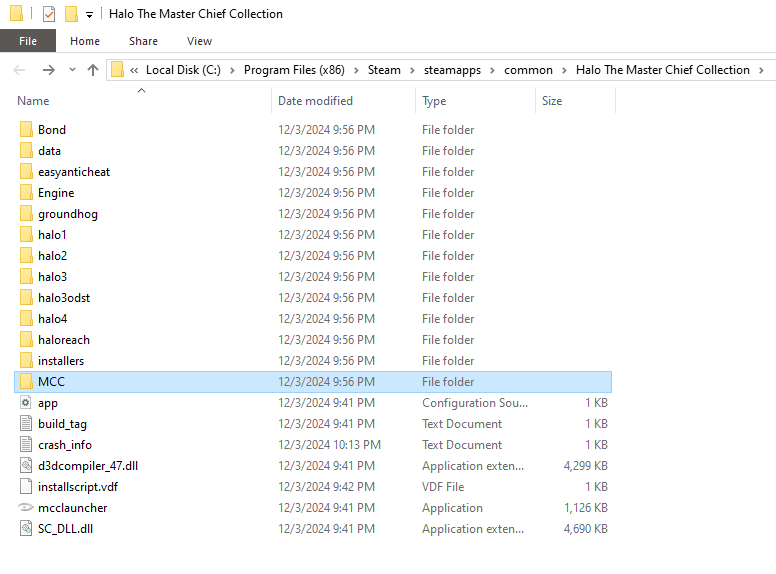The height and width of the screenshot is (574, 776).
Task: Expand chevron after steamapps breadcrumb
Action: tap(492, 70)
